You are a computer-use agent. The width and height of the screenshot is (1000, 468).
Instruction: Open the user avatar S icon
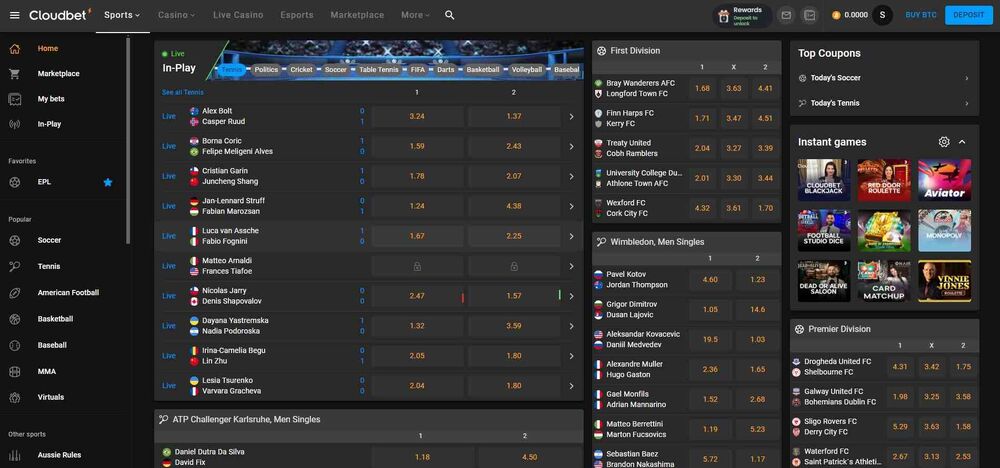pyautogui.click(x=882, y=15)
